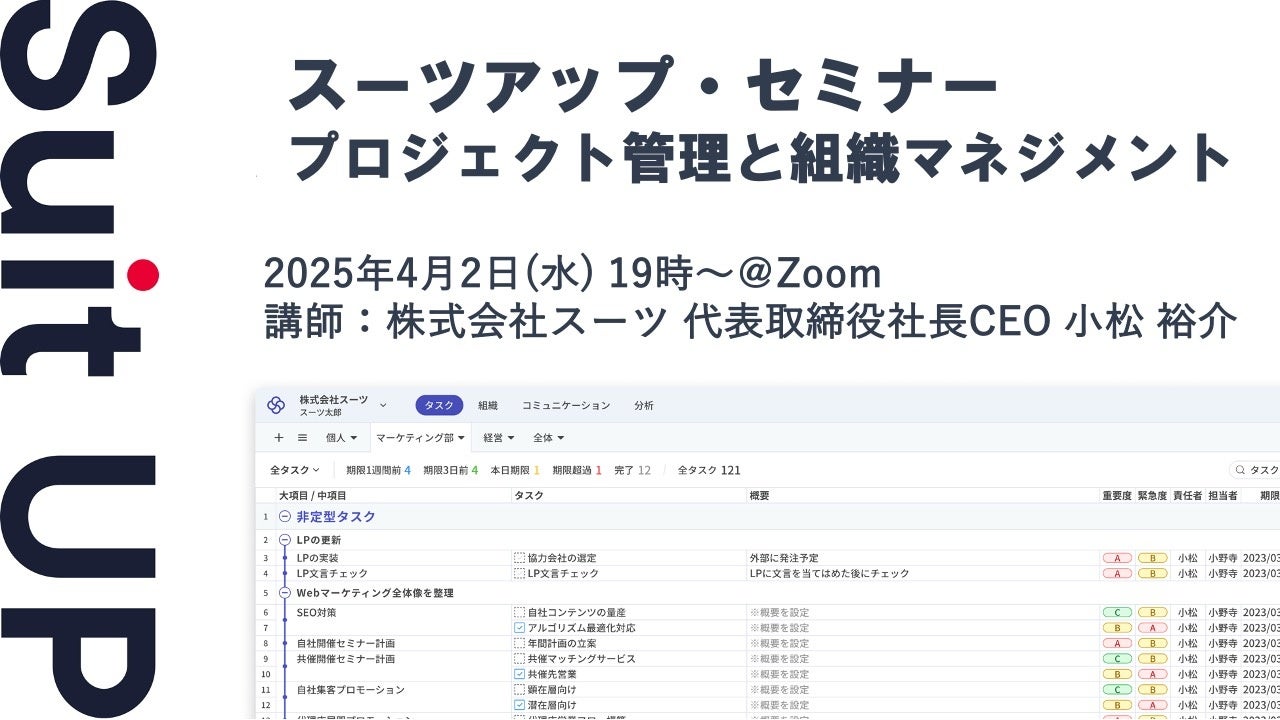
Task: Select the 共催開催セミナー計画 item cell
Action: 346,659
